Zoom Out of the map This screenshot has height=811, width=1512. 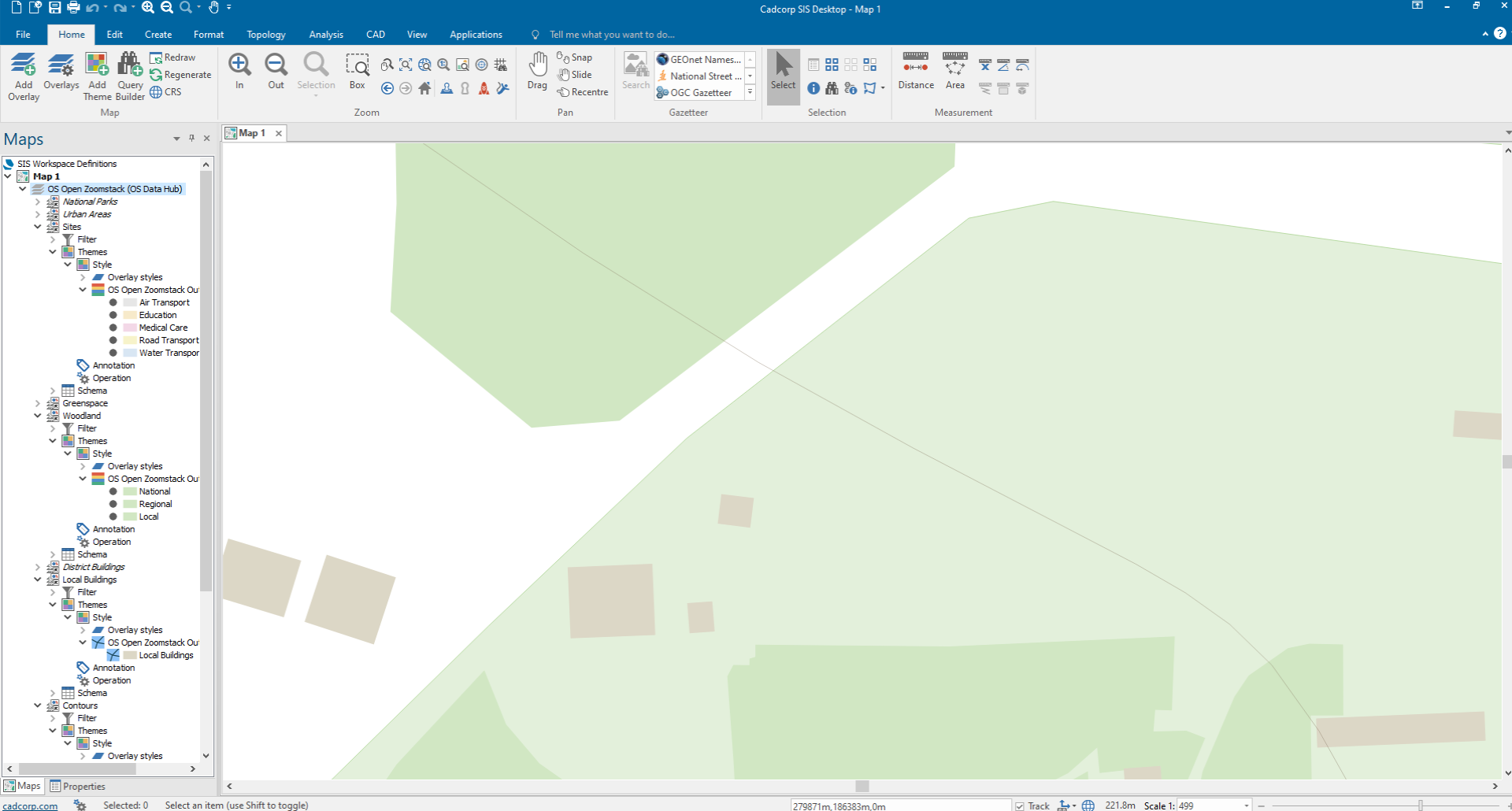click(276, 71)
